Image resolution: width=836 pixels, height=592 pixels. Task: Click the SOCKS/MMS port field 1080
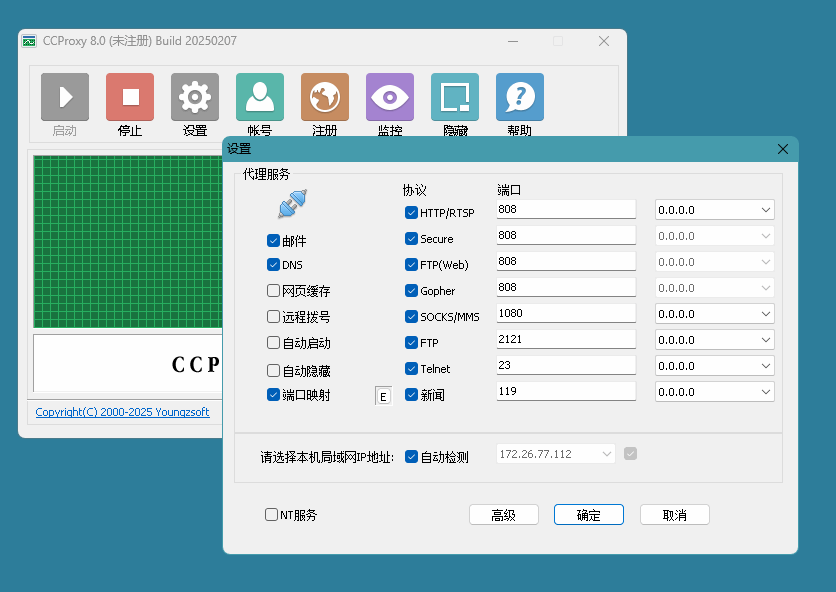pos(566,313)
